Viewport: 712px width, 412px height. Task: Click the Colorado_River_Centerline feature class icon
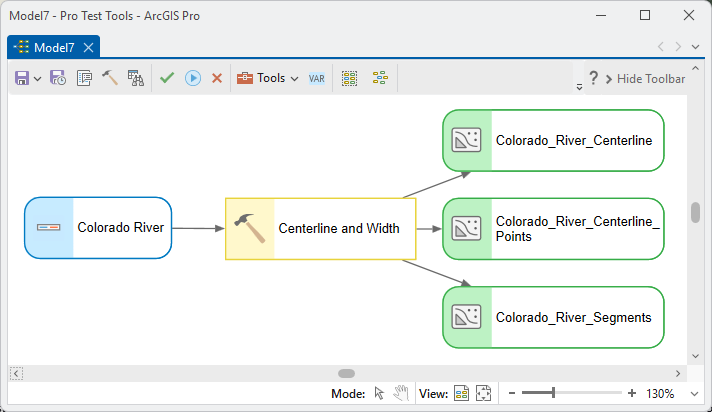[466, 140]
